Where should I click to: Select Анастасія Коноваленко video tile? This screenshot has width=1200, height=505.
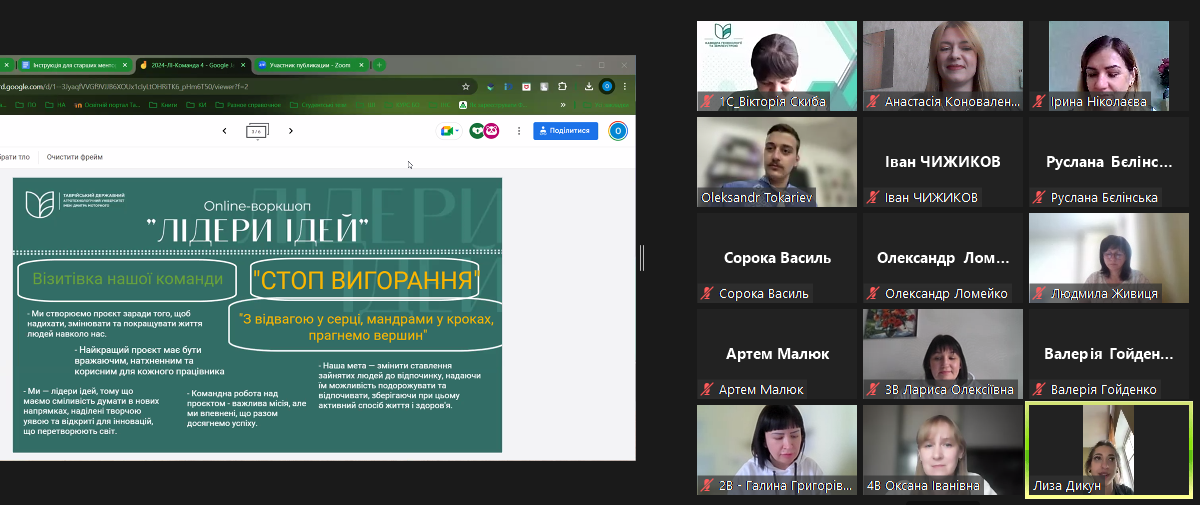943,66
